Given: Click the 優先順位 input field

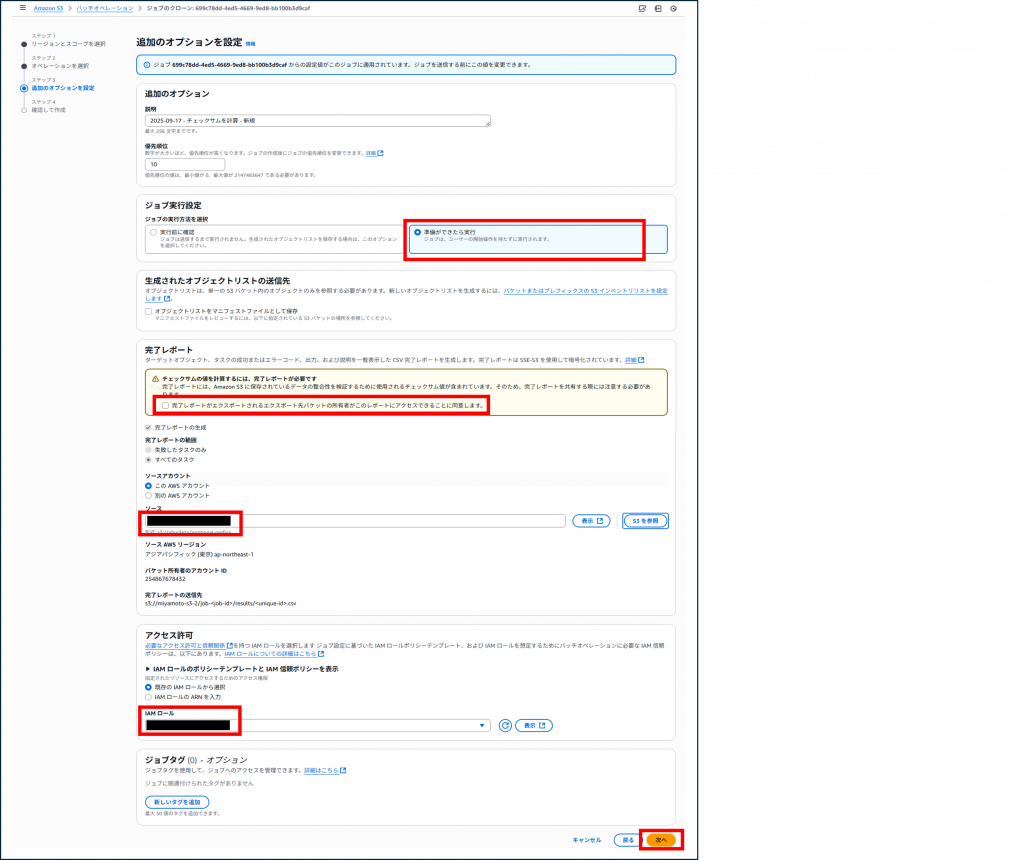Looking at the screenshot, I should click(185, 164).
